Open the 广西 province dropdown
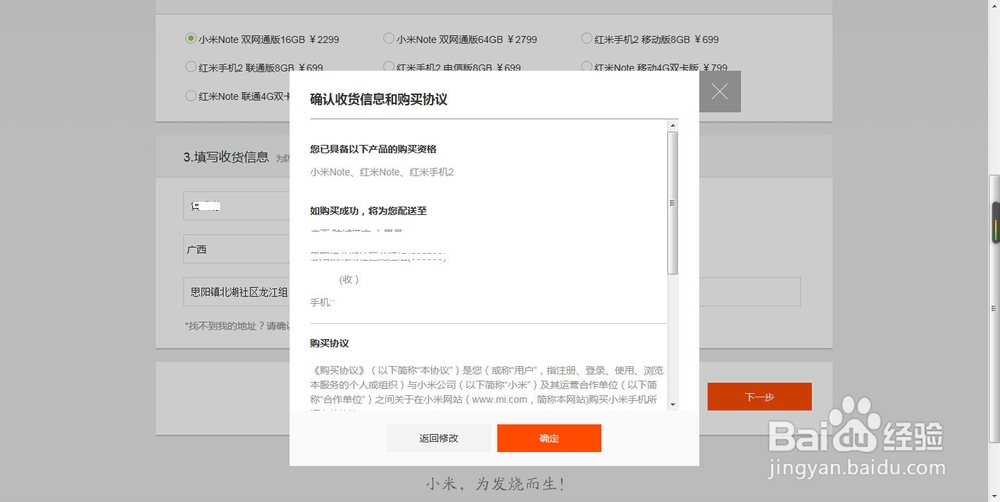 (x=237, y=249)
